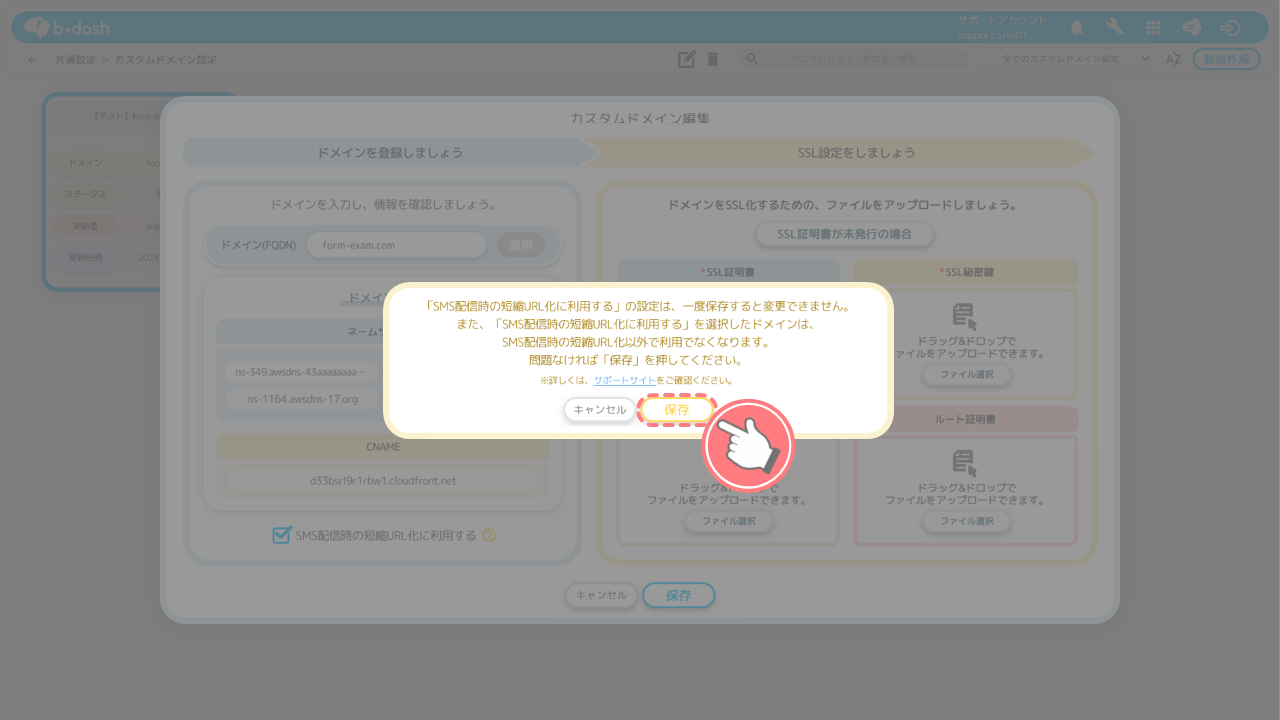Image resolution: width=1280 pixels, height=720 pixels.
Task: Click the help icon beside SMS checkbox
Action: point(489,535)
